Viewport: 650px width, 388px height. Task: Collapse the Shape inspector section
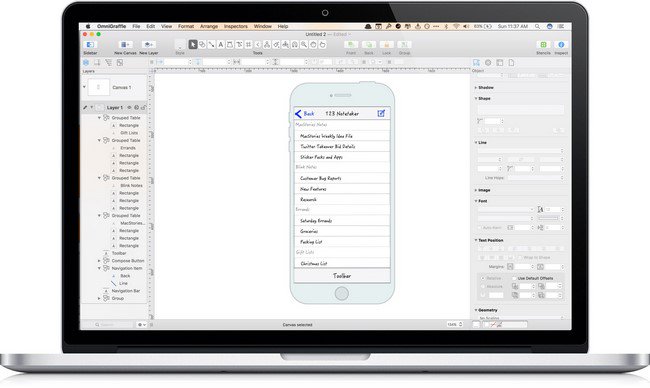(x=475, y=99)
